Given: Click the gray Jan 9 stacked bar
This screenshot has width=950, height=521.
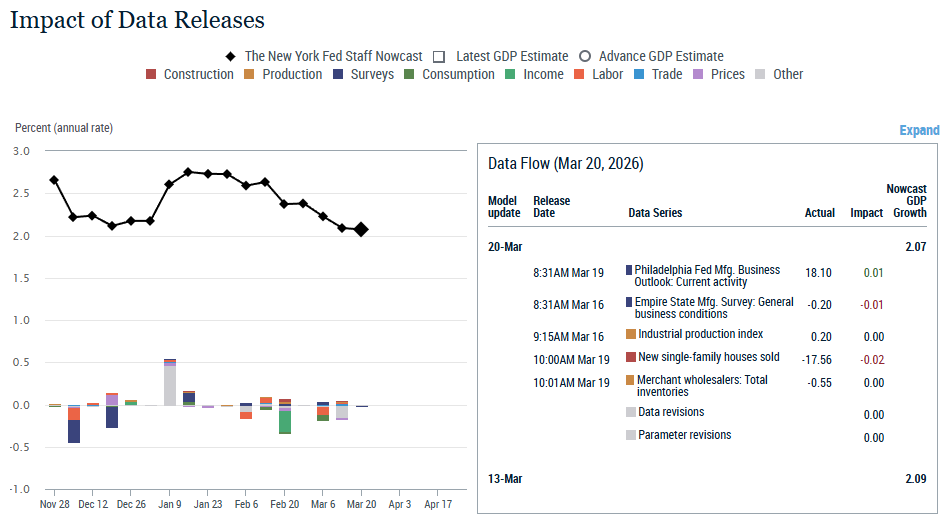Looking at the screenshot, I should coord(170,384).
